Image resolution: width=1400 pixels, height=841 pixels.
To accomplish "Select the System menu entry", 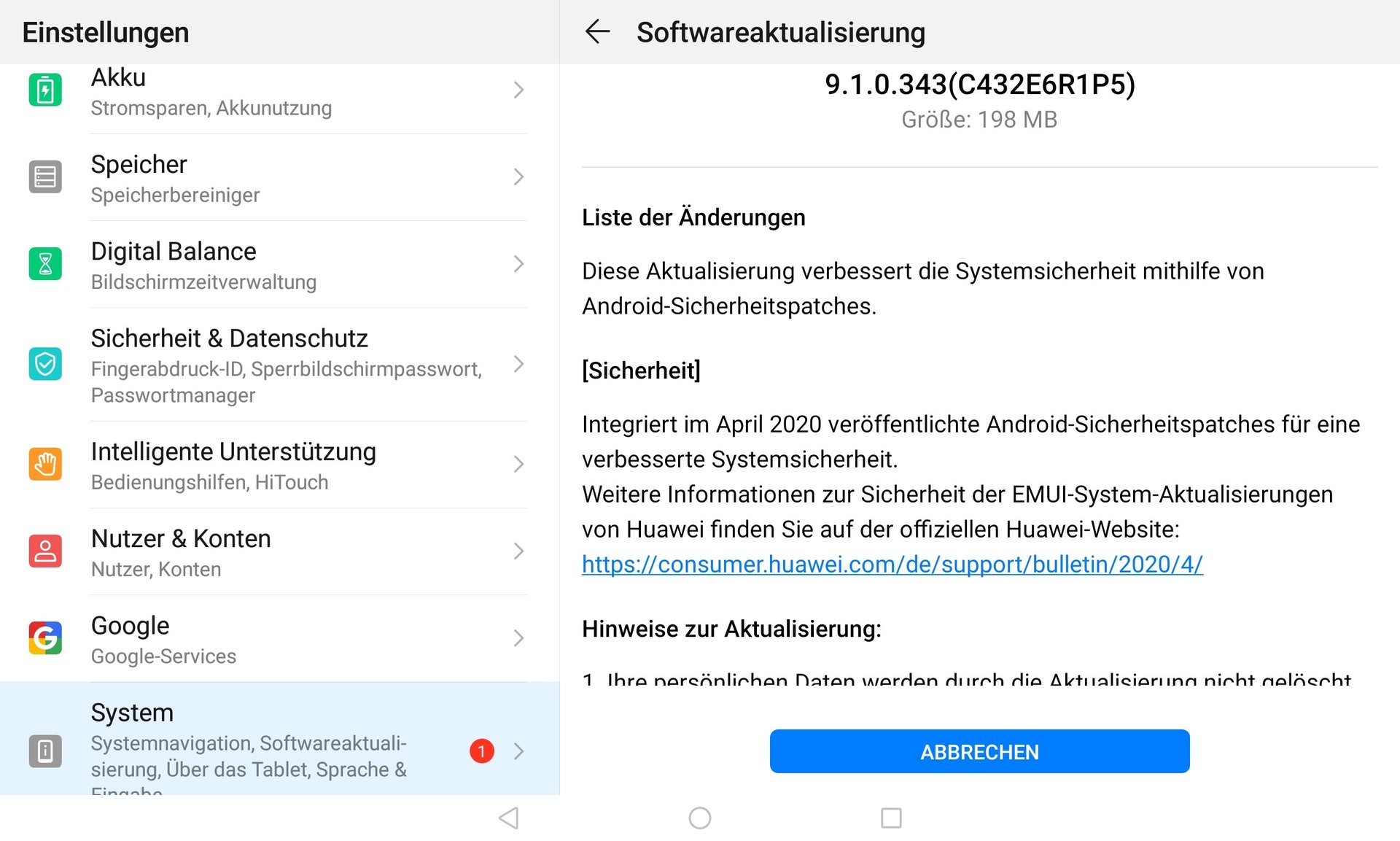I will [280, 739].
